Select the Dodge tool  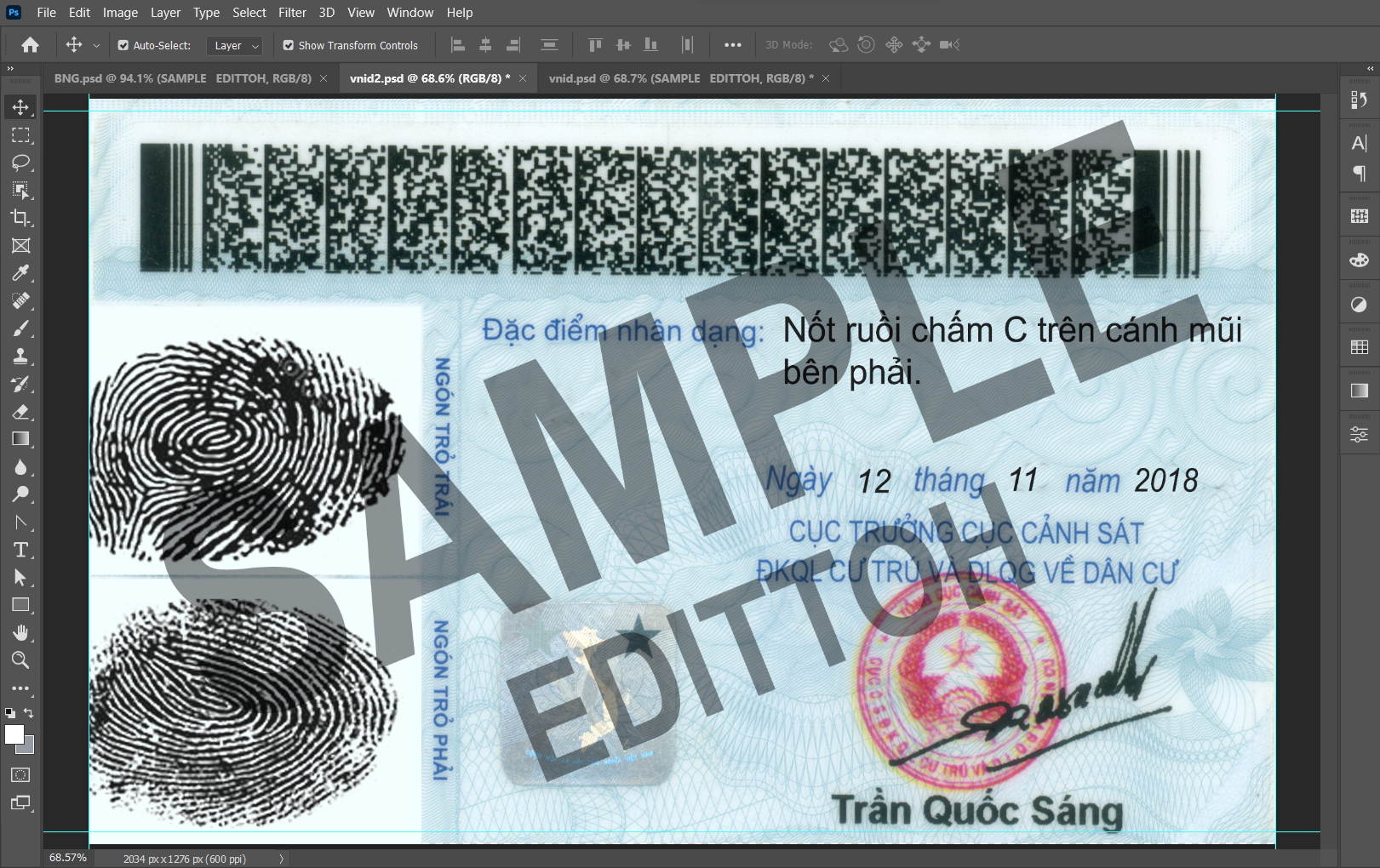[x=20, y=494]
